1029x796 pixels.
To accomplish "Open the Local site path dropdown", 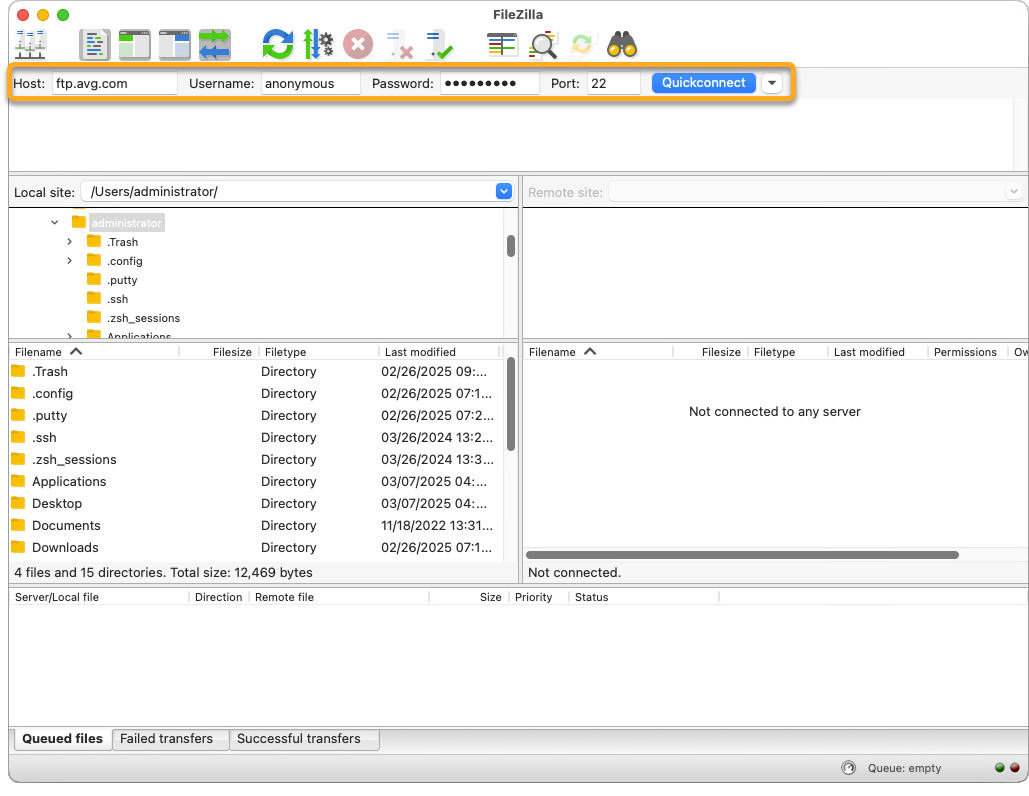I will [504, 191].
